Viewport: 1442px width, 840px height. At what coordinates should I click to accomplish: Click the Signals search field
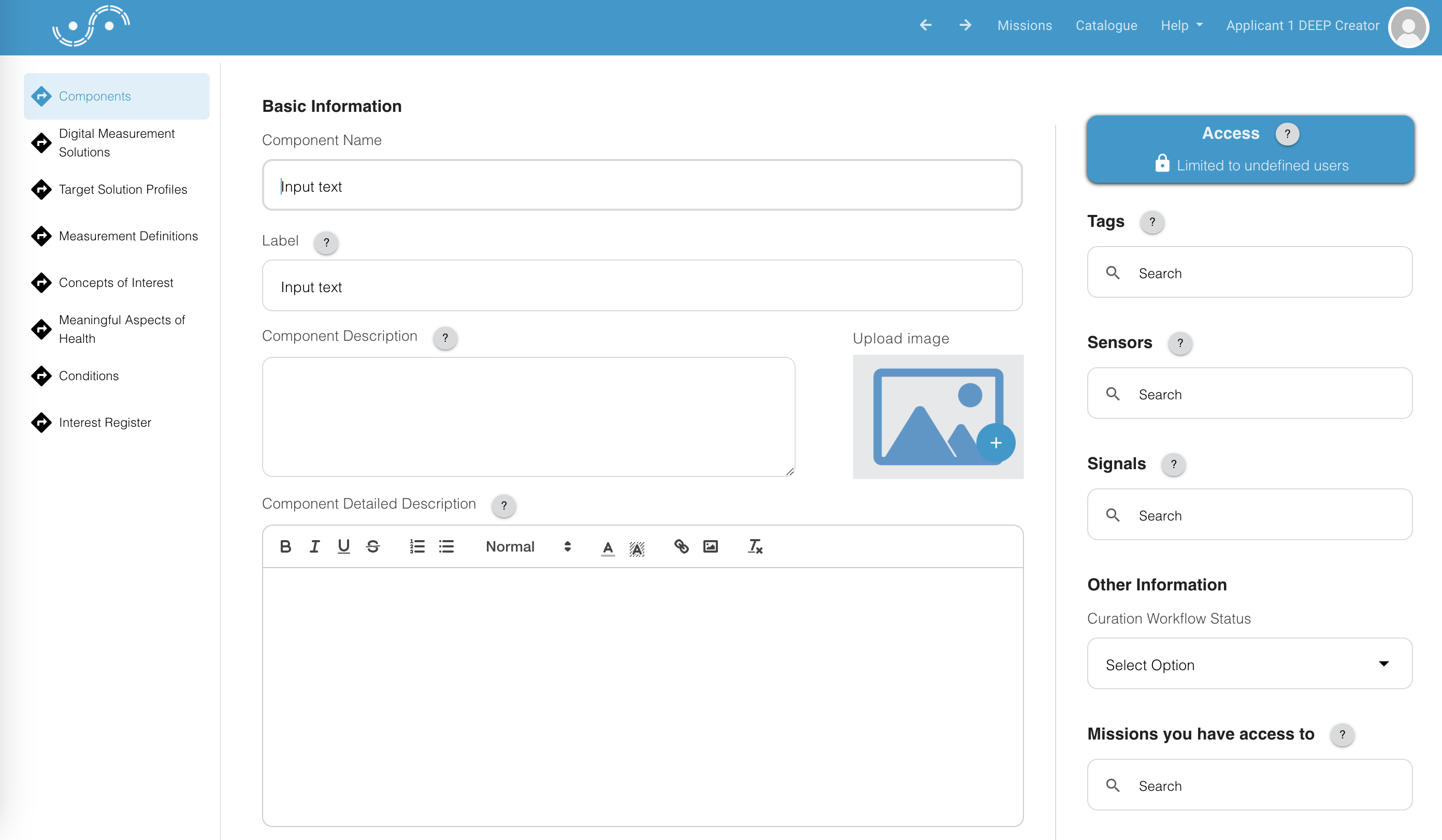pos(1250,515)
